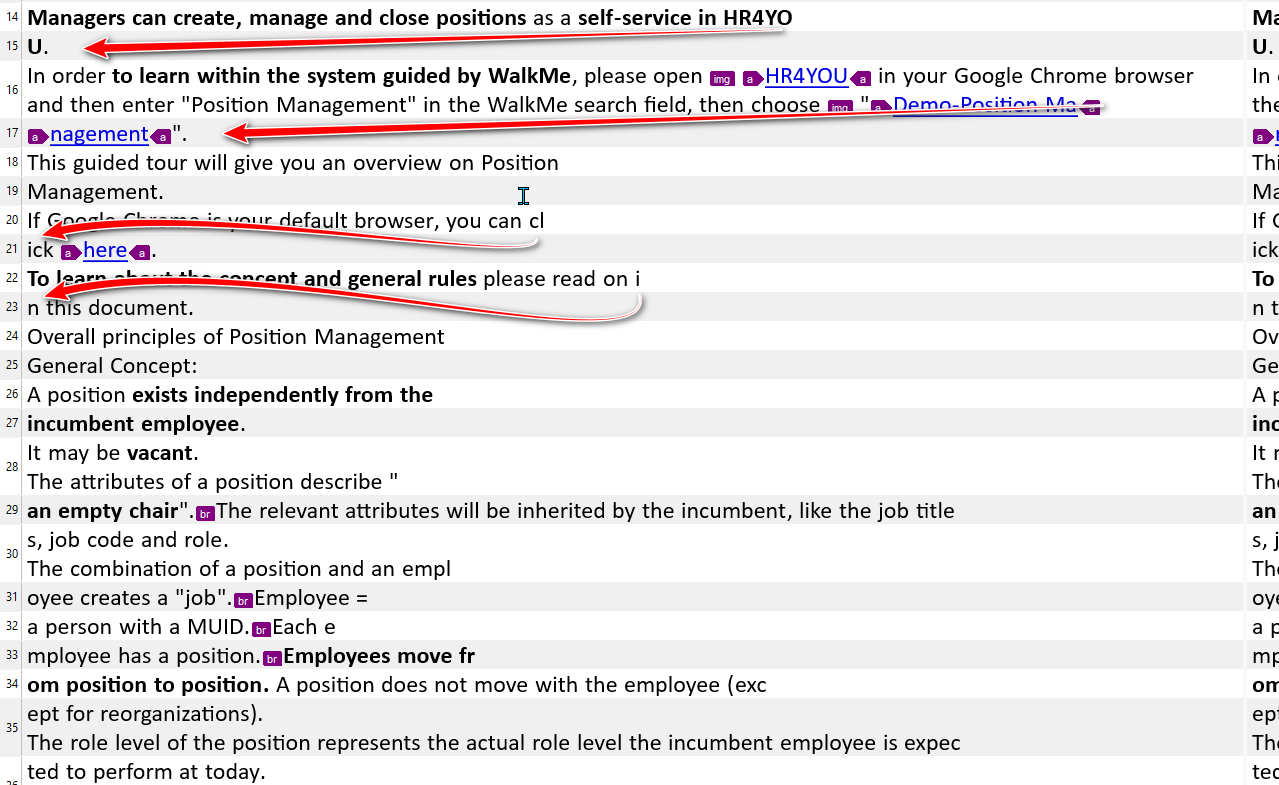
Task: Click the br tag before "Each e"
Action: tap(262, 630)
